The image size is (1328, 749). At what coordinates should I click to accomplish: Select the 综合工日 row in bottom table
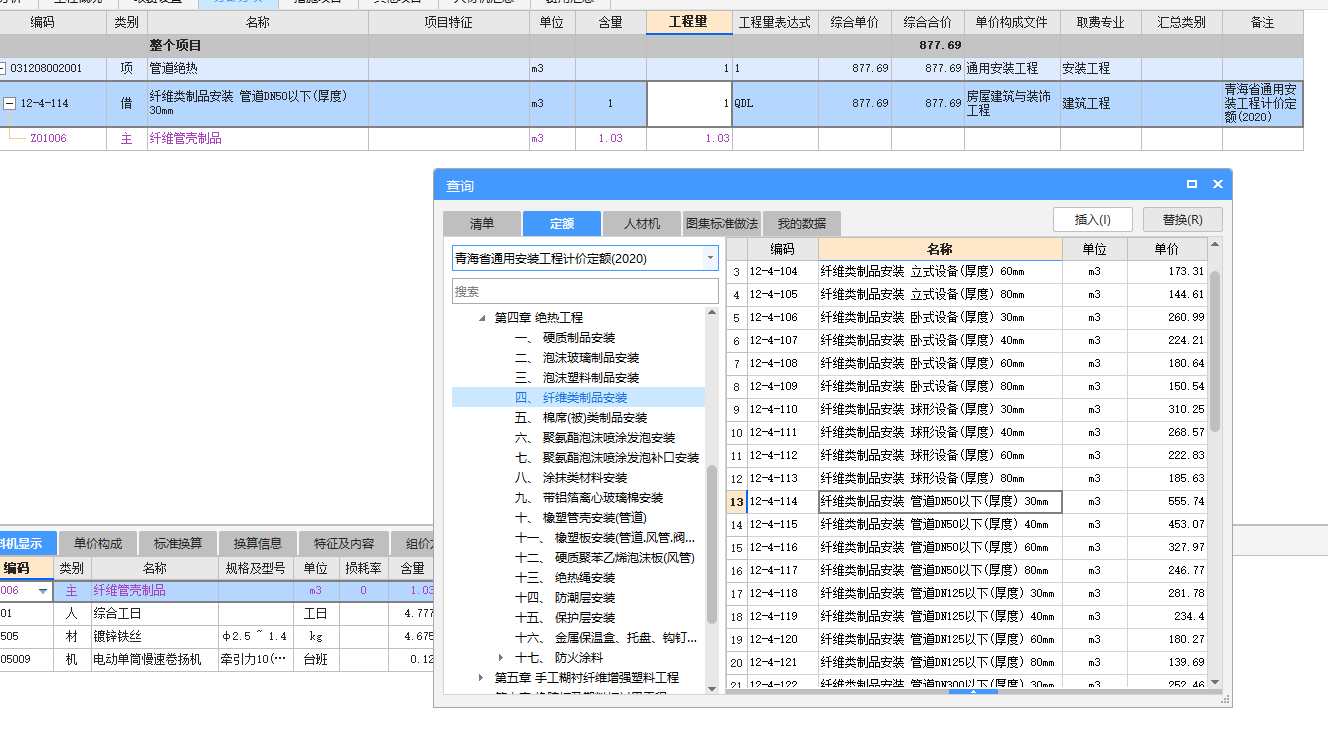click(x=217, y=614)
